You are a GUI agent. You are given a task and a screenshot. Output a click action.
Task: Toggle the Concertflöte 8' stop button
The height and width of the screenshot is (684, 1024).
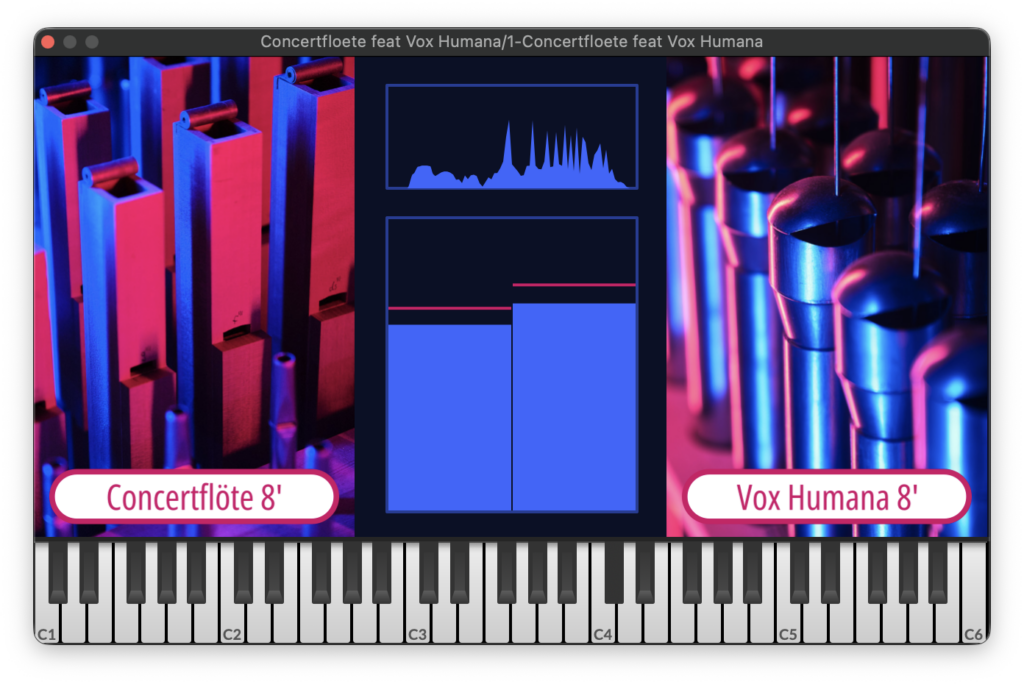194,497
